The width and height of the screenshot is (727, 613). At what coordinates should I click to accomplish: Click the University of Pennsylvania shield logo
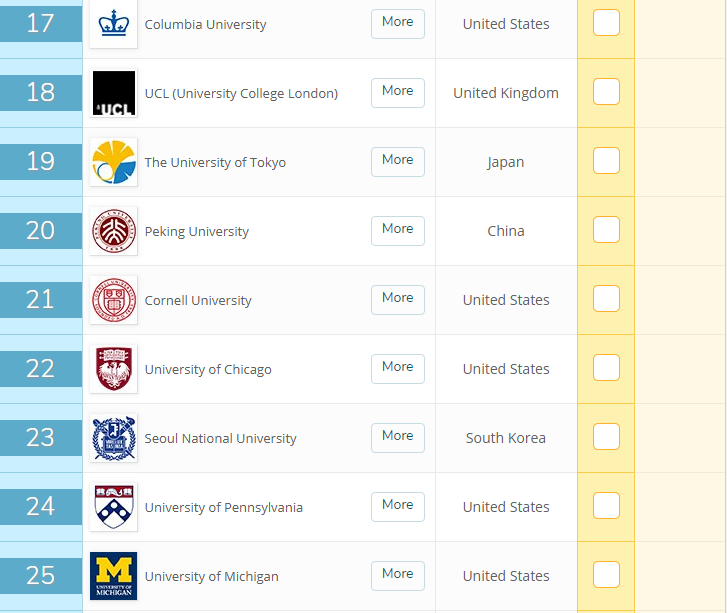pyautogui.click(x=113, y=507)
